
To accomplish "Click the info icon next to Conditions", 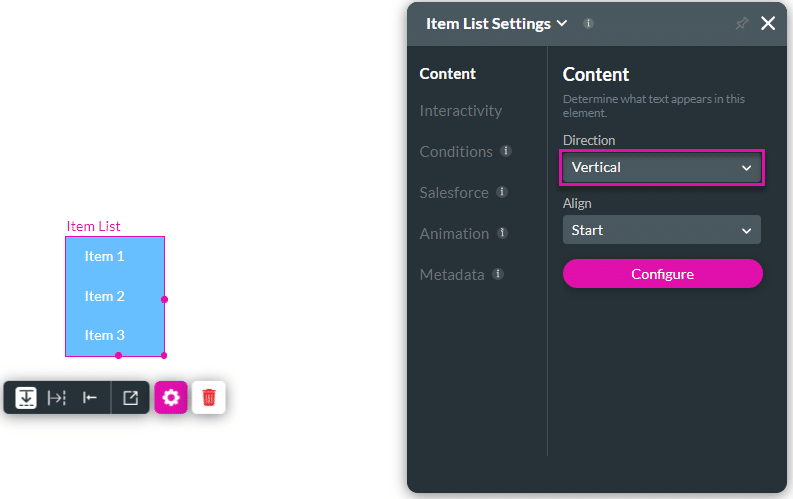I will tap(506, 151).
